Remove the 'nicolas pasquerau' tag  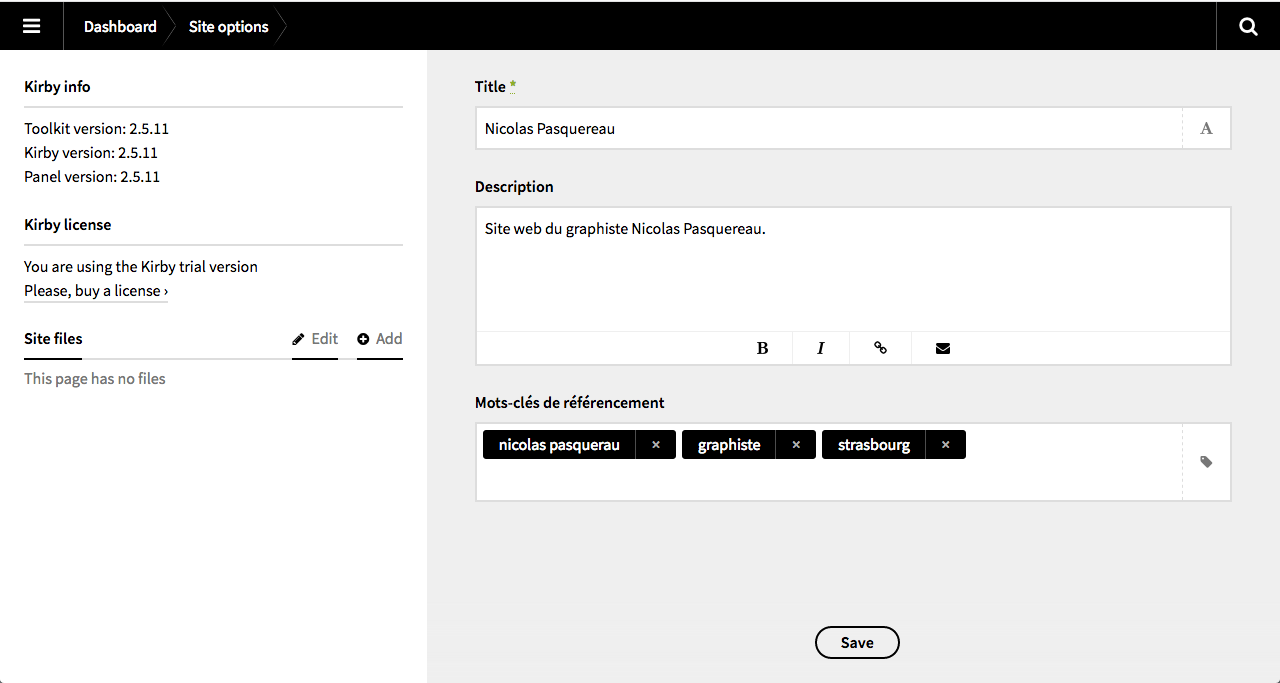tap(656, 445)
